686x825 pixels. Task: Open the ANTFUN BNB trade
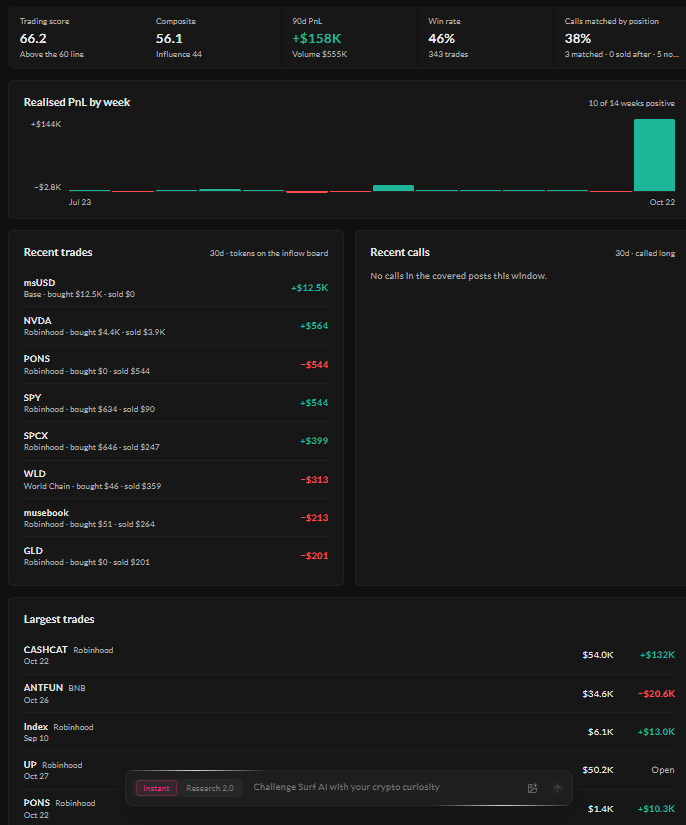pyautogui.click(x=349, y=693)
